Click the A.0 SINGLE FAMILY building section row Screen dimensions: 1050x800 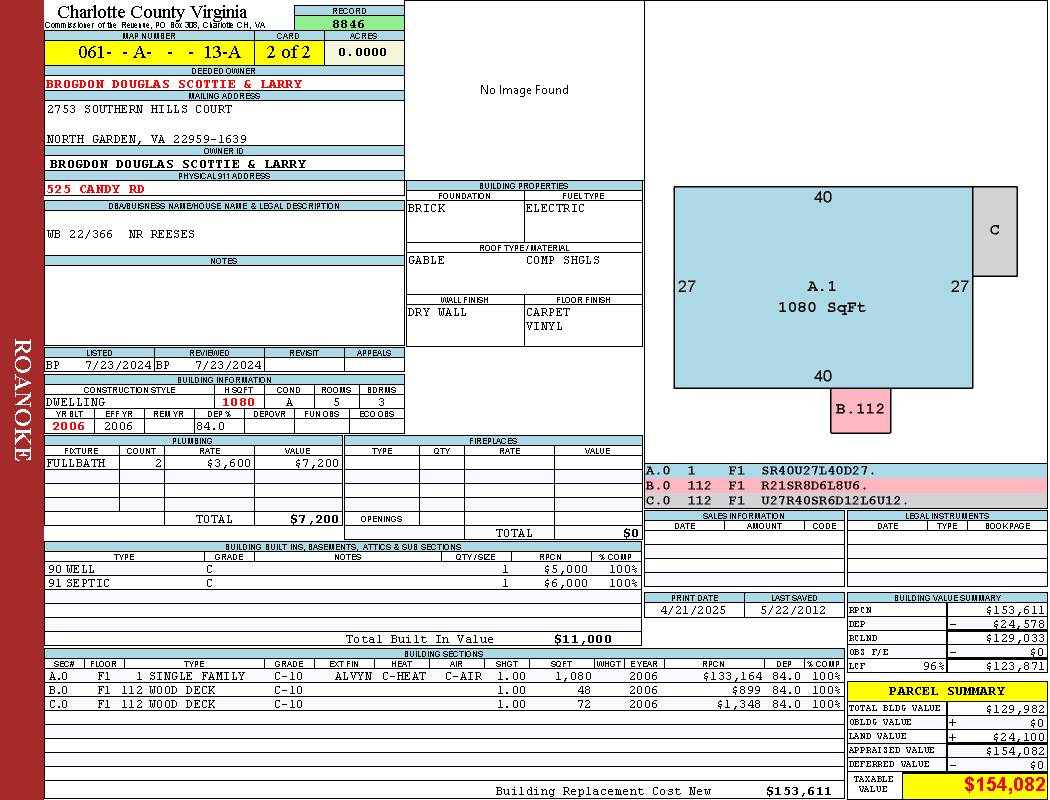tap(442, 676)
